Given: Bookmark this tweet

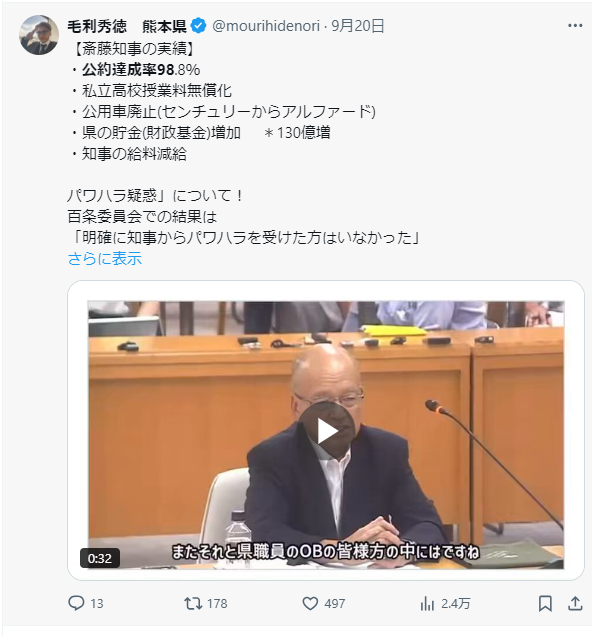Looking at the screenshot, I should [x=545, y=604].
